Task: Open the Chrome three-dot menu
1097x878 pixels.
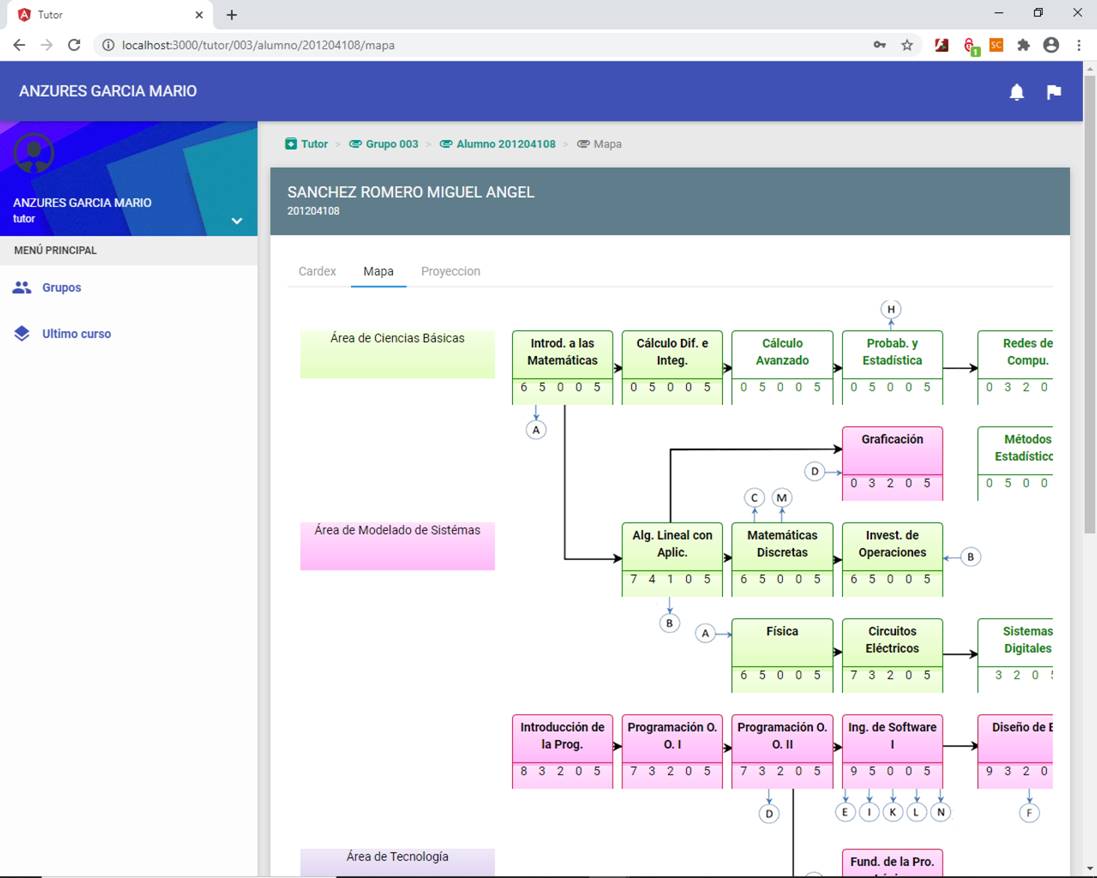Action: (1079, 45)
